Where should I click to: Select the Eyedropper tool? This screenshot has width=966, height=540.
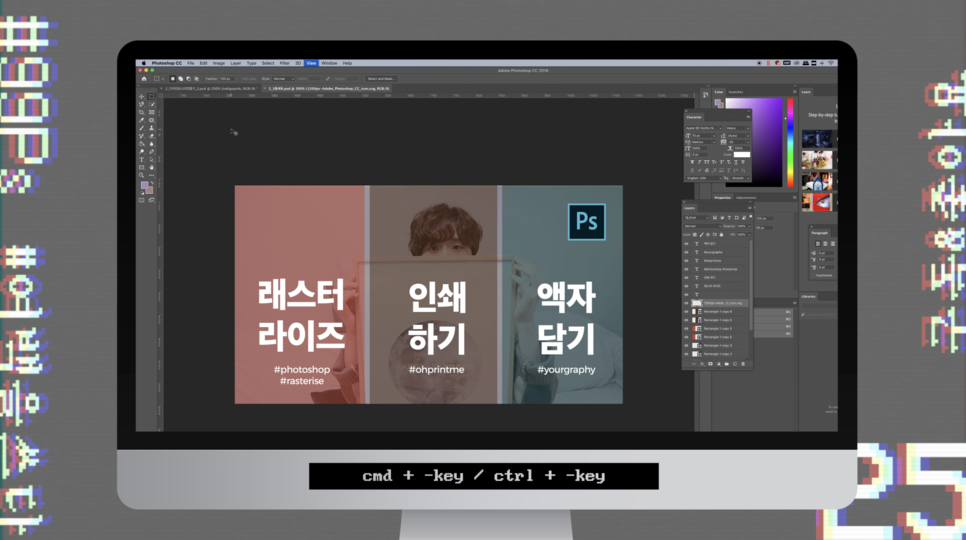click(141, 120)
